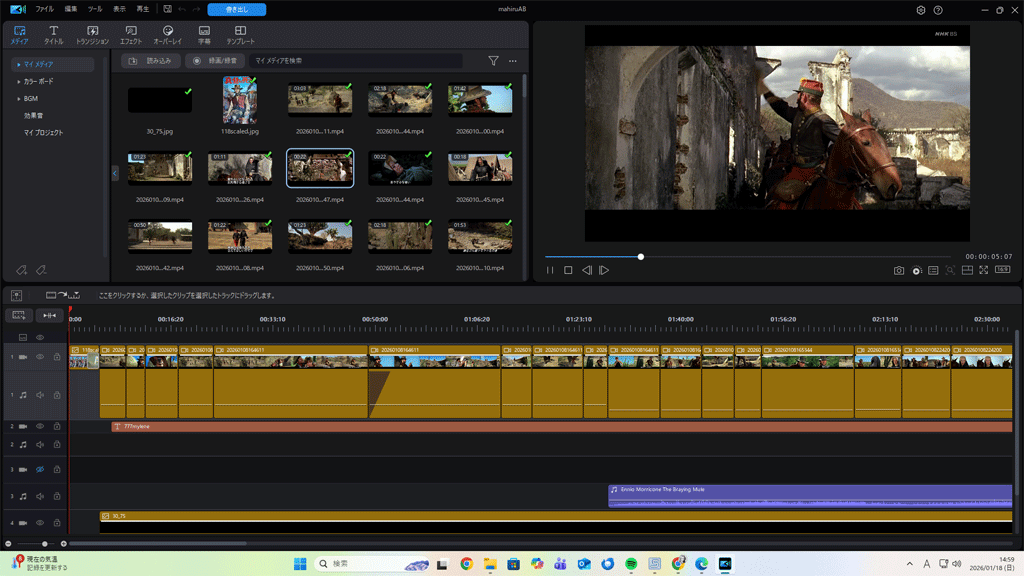Image resolution: width=1024 pixels, height=576 pixels.
Task: Open the 16:9 aspect ratio dropdown
Action: [x=1002, y=270]
